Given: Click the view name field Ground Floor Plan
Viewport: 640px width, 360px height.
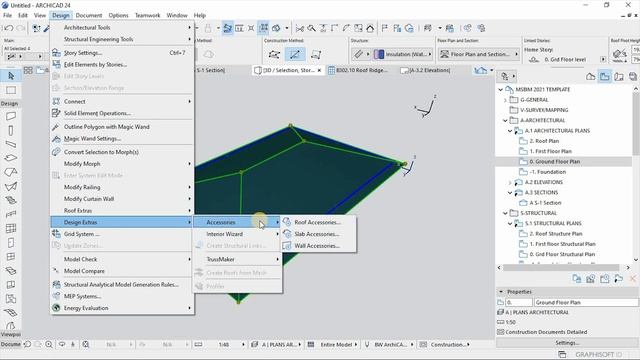Looking at the screenshot, I should [586, 302].
